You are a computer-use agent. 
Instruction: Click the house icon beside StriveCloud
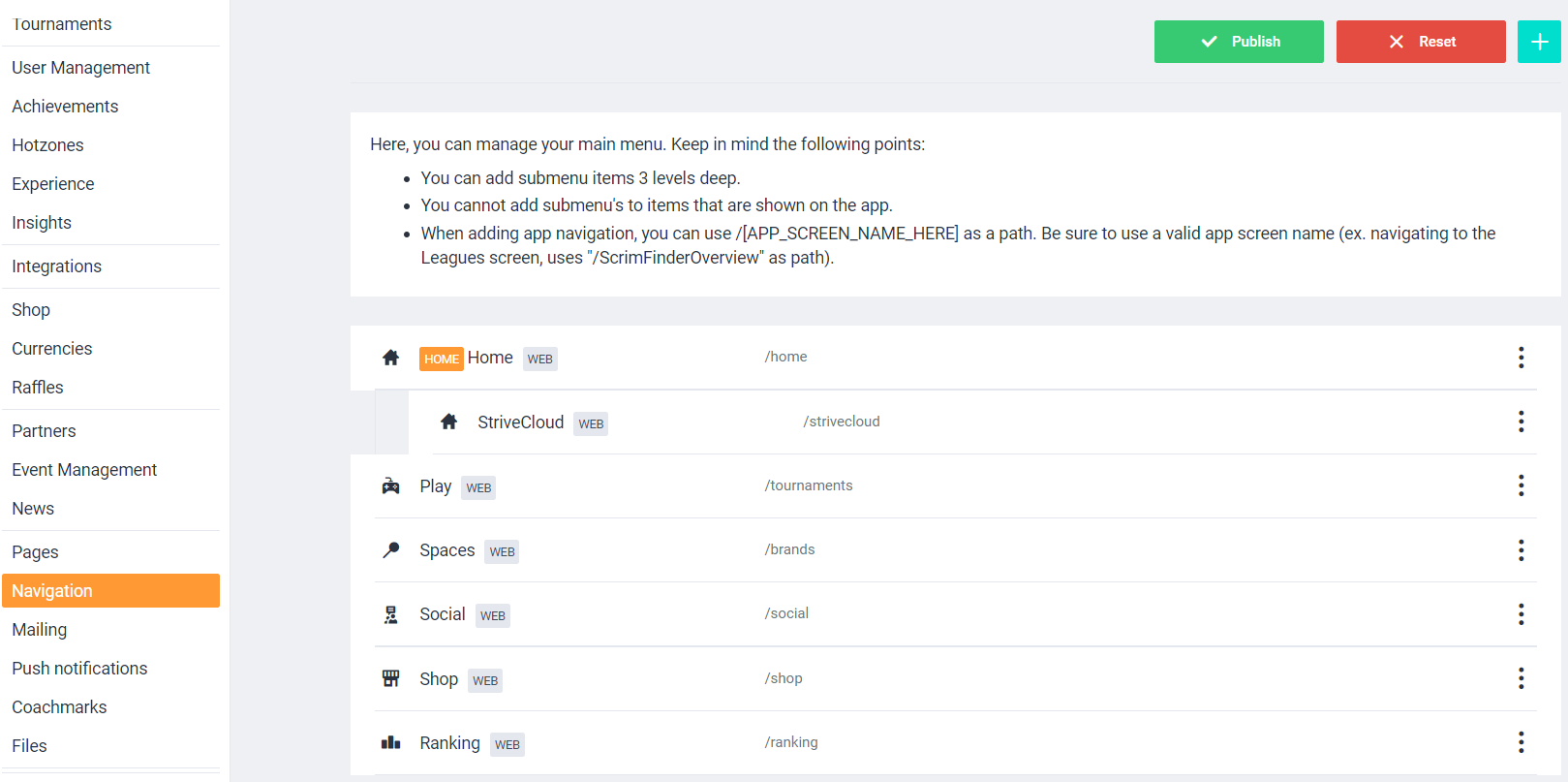(448, 422)
